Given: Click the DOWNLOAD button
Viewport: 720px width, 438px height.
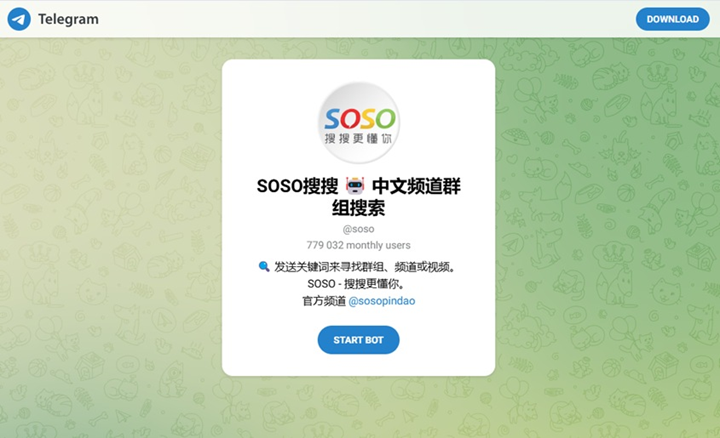Looking at the screenshot, I should pos(672,19).
